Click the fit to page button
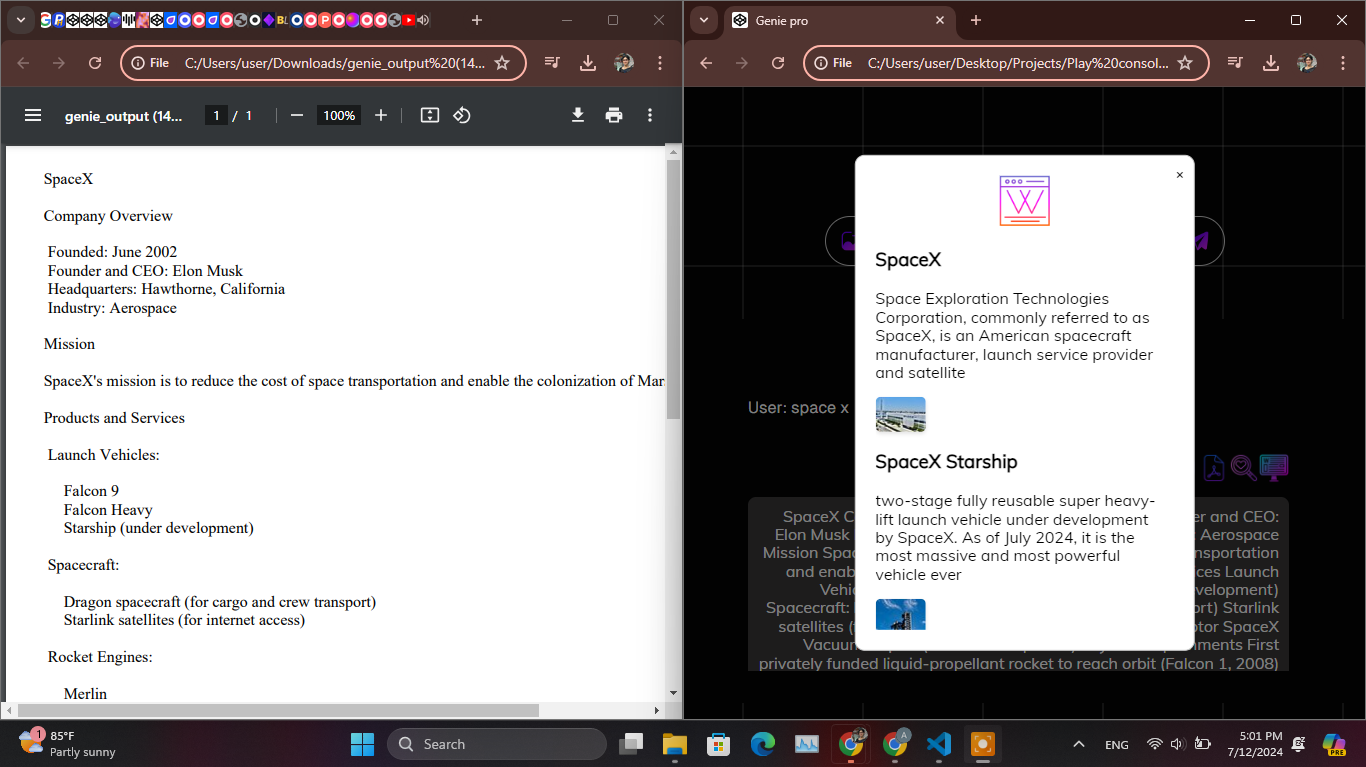 430,115
